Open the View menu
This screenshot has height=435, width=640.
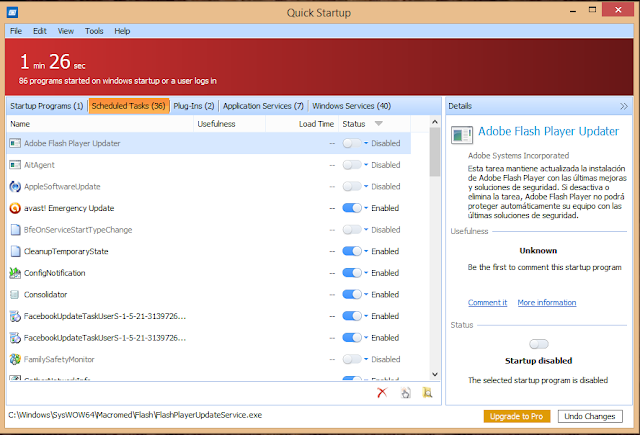66,31
